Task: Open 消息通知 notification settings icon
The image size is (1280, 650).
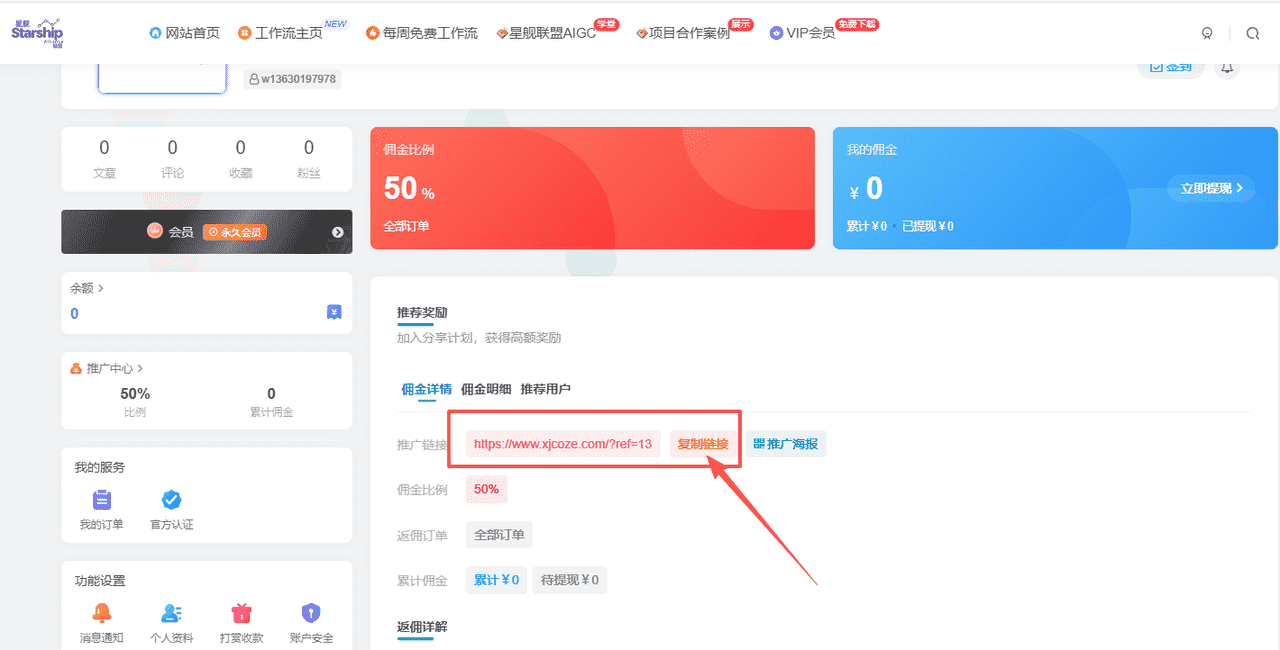Action: [101, 614]
